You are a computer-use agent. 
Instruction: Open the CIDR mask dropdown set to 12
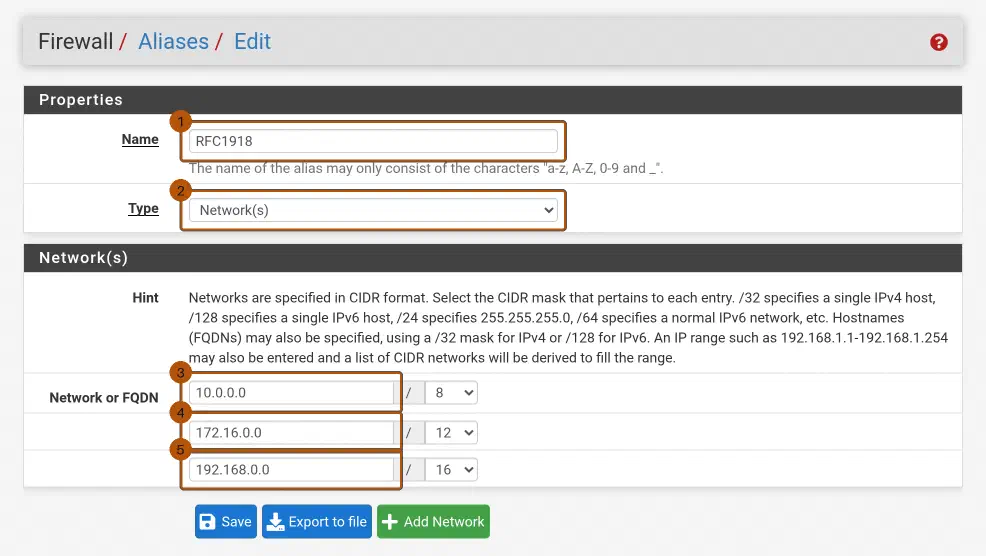click(x=451, y=433)
